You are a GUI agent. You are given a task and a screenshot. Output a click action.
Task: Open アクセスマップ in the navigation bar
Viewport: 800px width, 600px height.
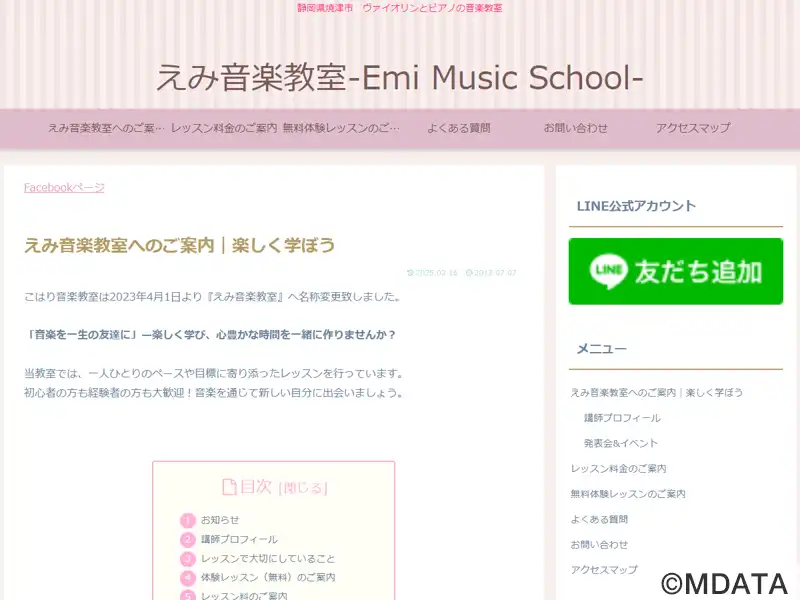click(693, 128)
